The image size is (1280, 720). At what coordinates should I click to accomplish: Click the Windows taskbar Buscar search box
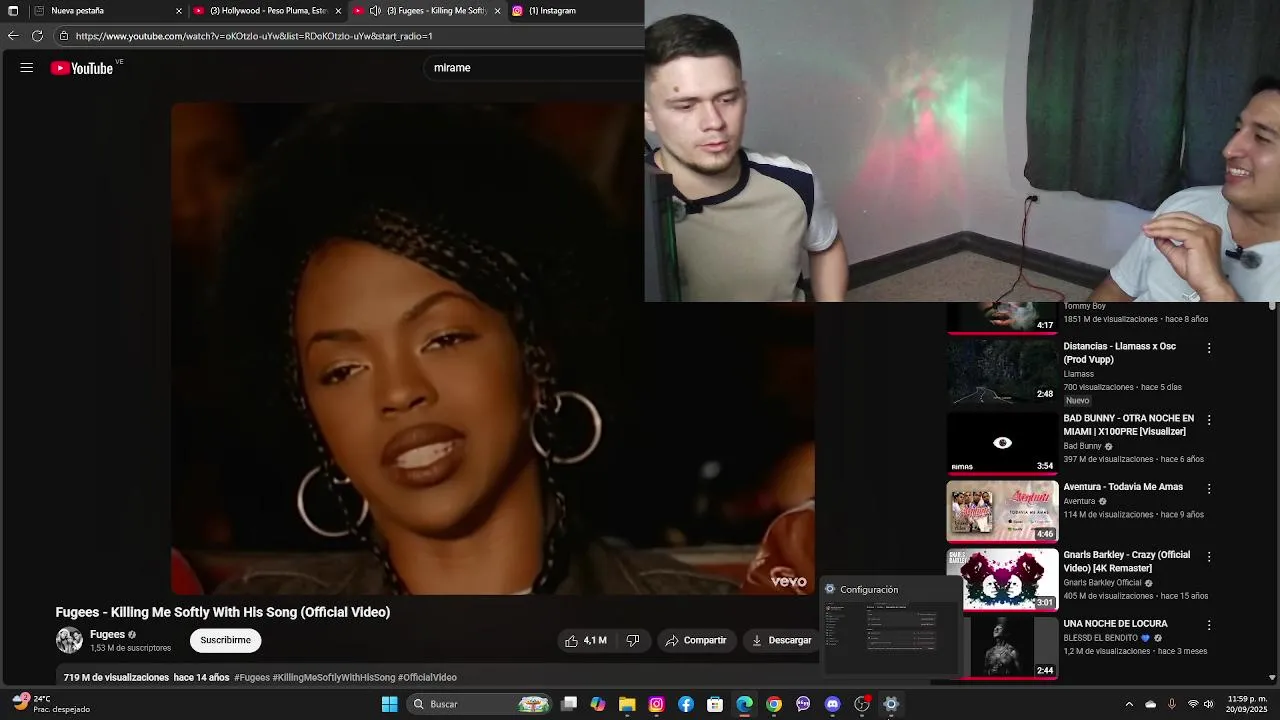point(480,704)
